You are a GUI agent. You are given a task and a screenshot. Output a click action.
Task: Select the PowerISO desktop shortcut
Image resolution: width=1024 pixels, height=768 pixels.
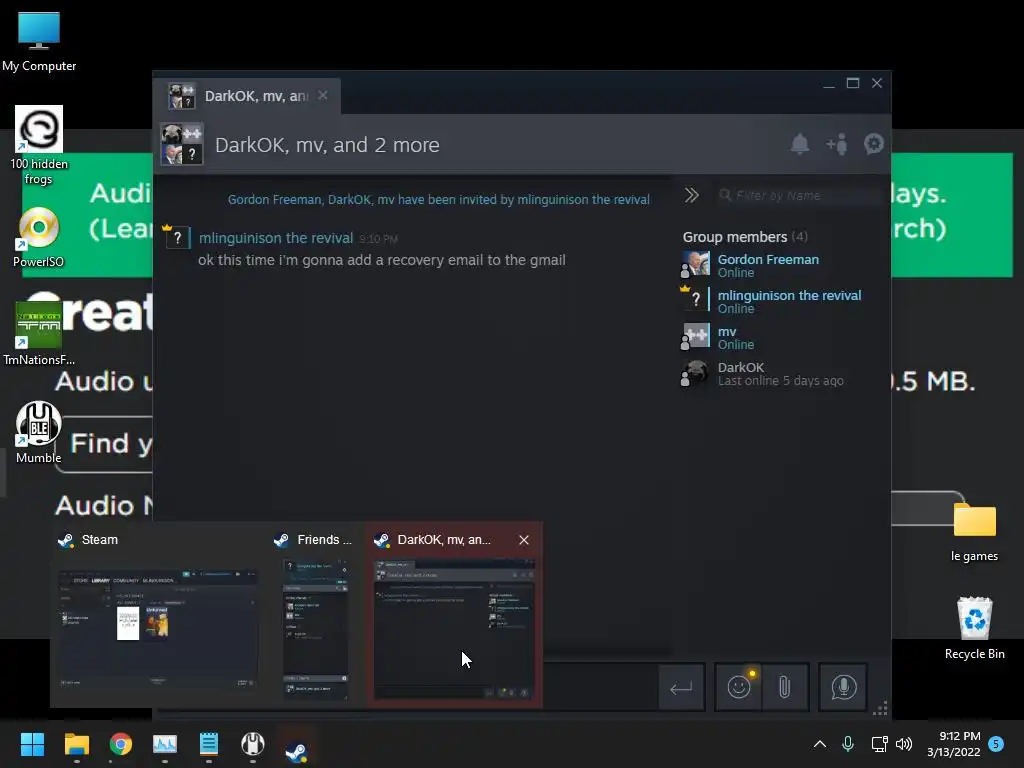pos(39,238)
